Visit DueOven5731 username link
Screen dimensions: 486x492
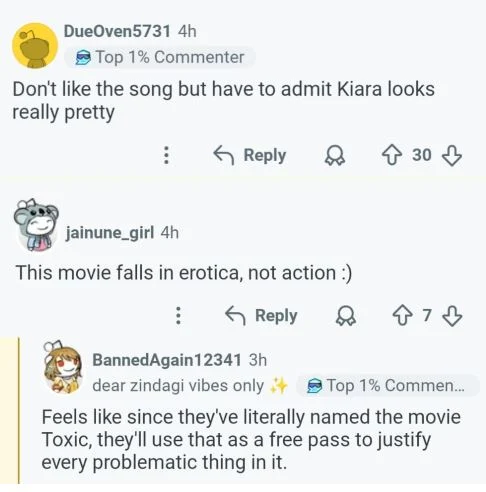click(117, 31)
